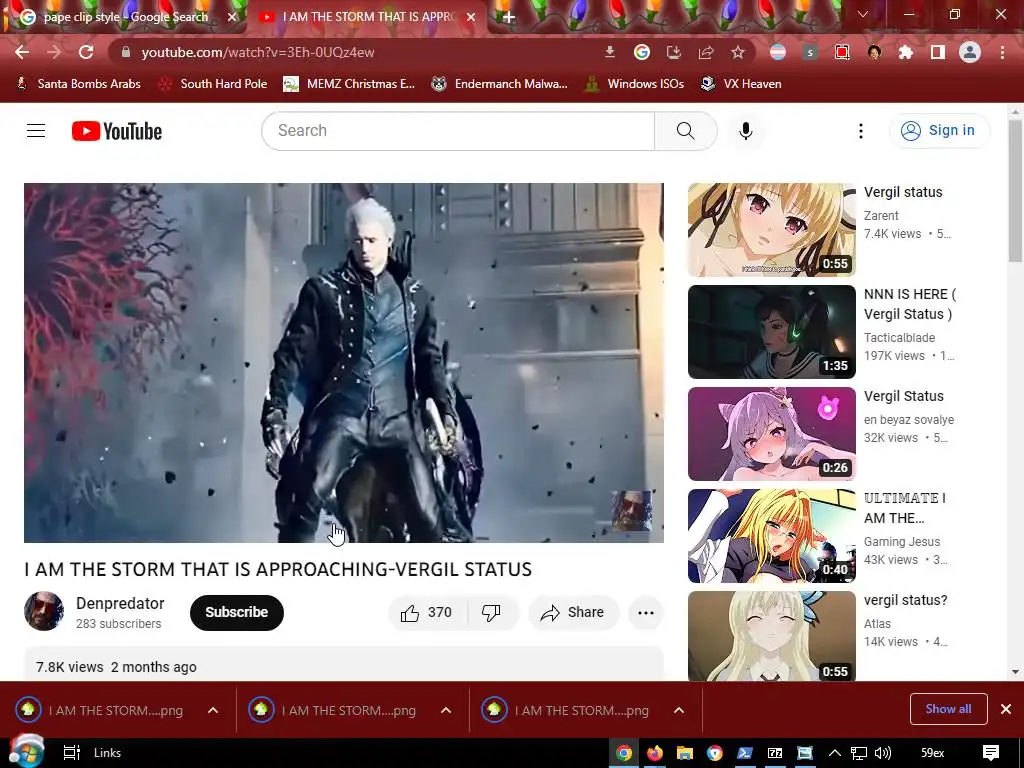Open Denpredator channel avatar

coord(44,611)
